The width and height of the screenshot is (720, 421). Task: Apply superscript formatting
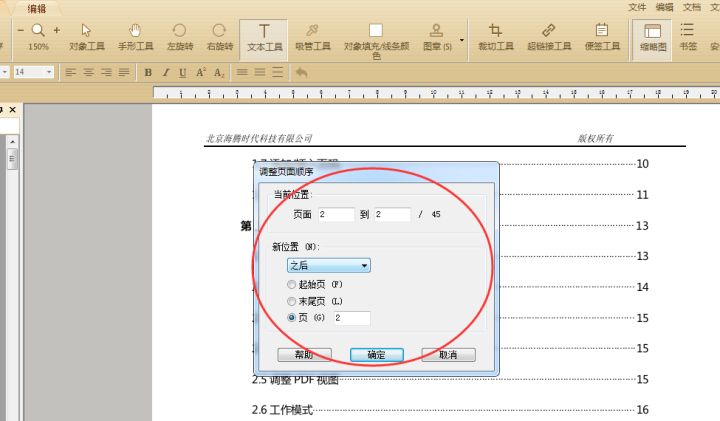(x=201, y=73)
